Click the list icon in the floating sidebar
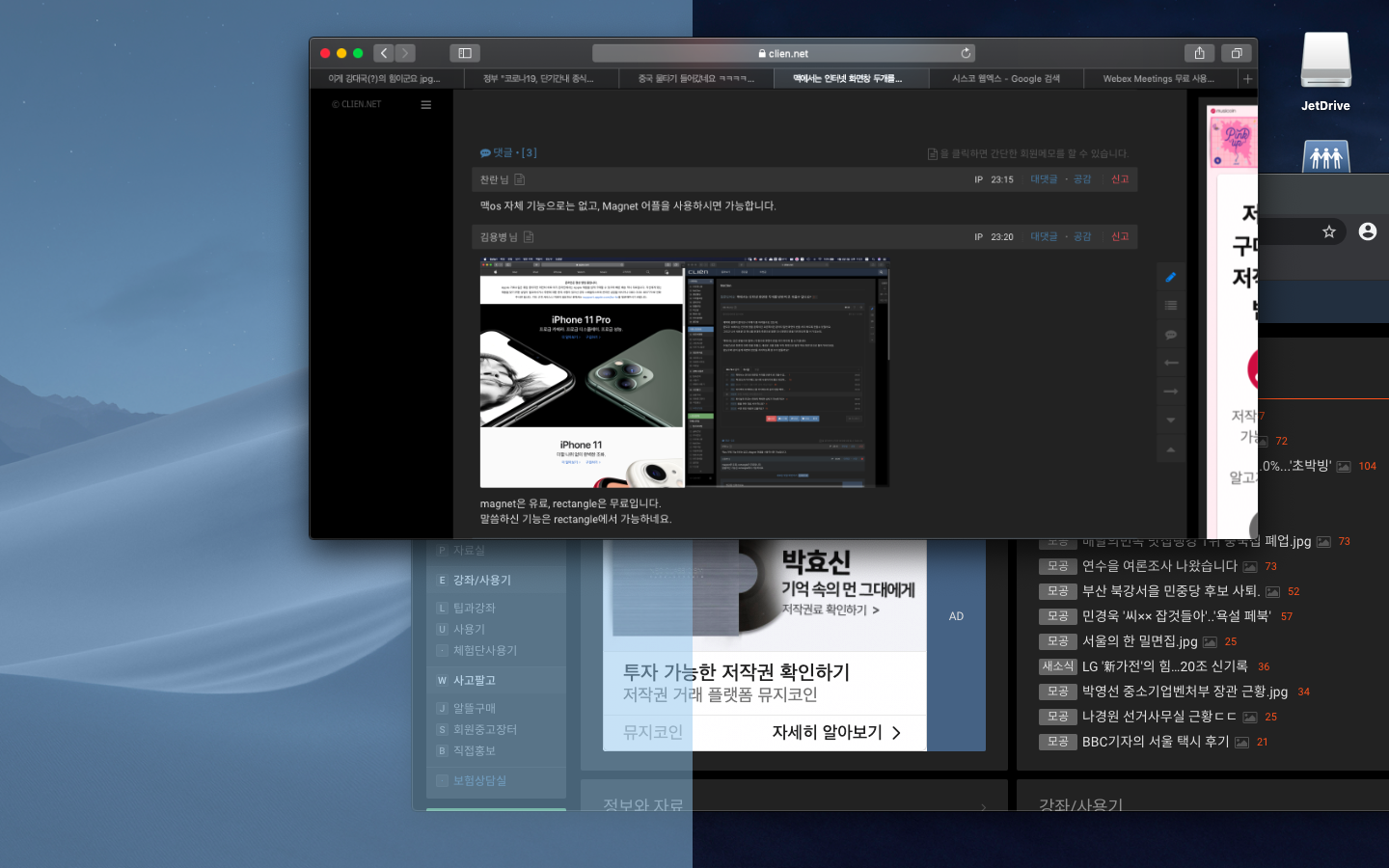 1171,305
